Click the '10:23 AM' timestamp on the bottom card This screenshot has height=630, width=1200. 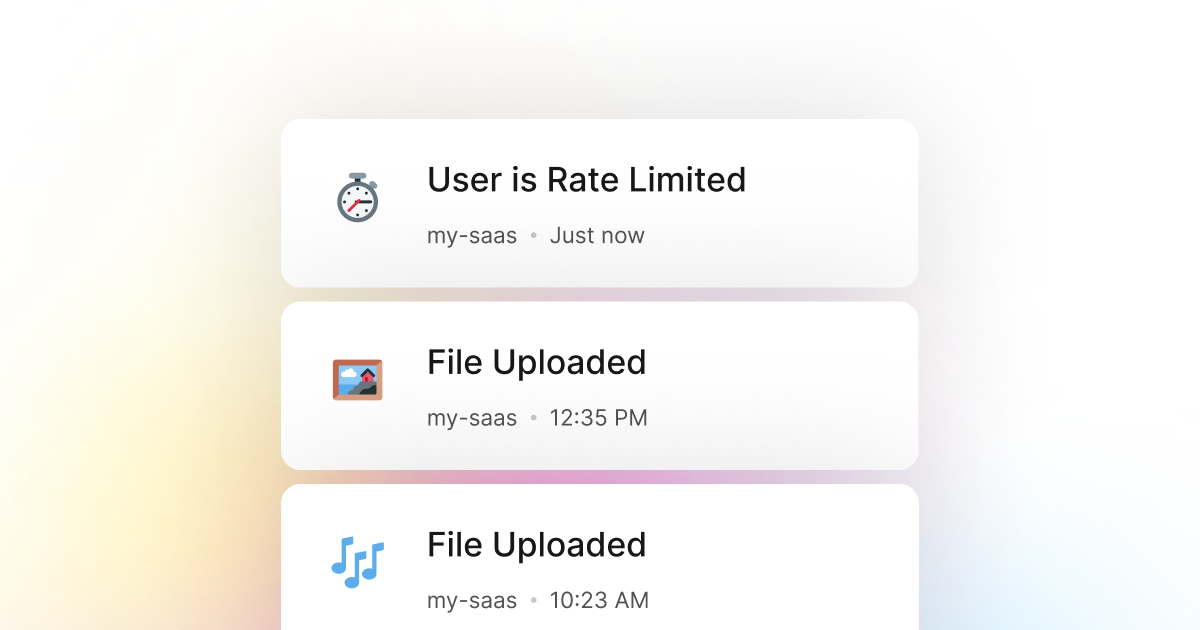599,600
